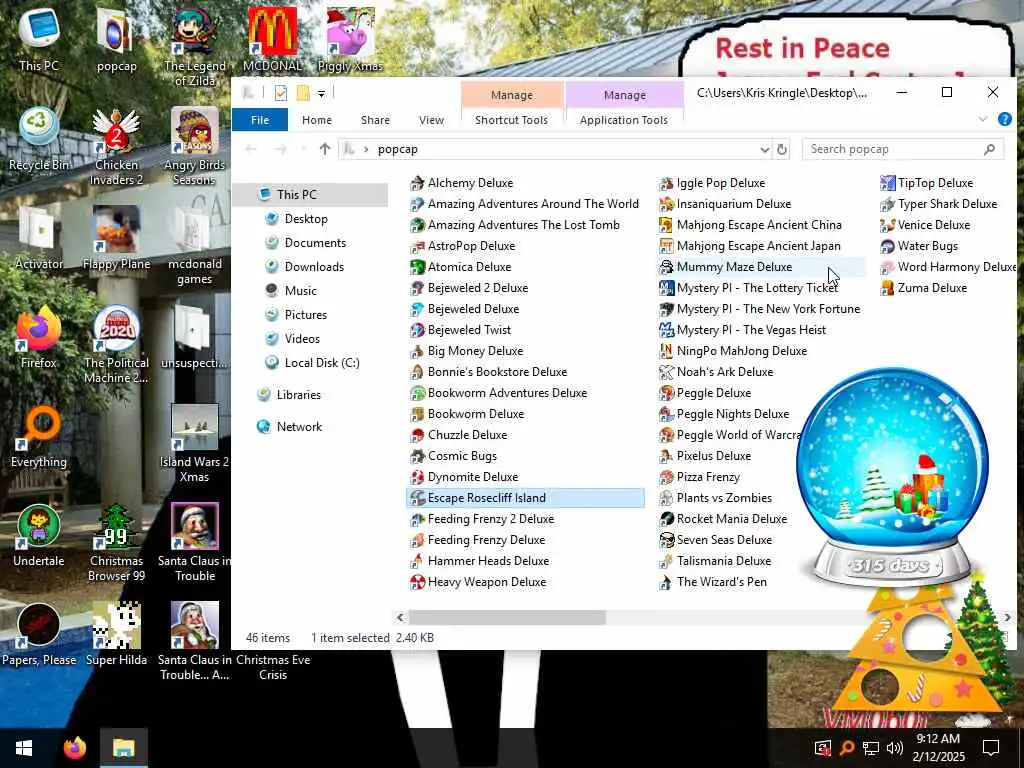The width and height of the screenshot is (1024, 768).
Task: Select Local Disk (C:) in navigation pane
Action: coord(322,362)
